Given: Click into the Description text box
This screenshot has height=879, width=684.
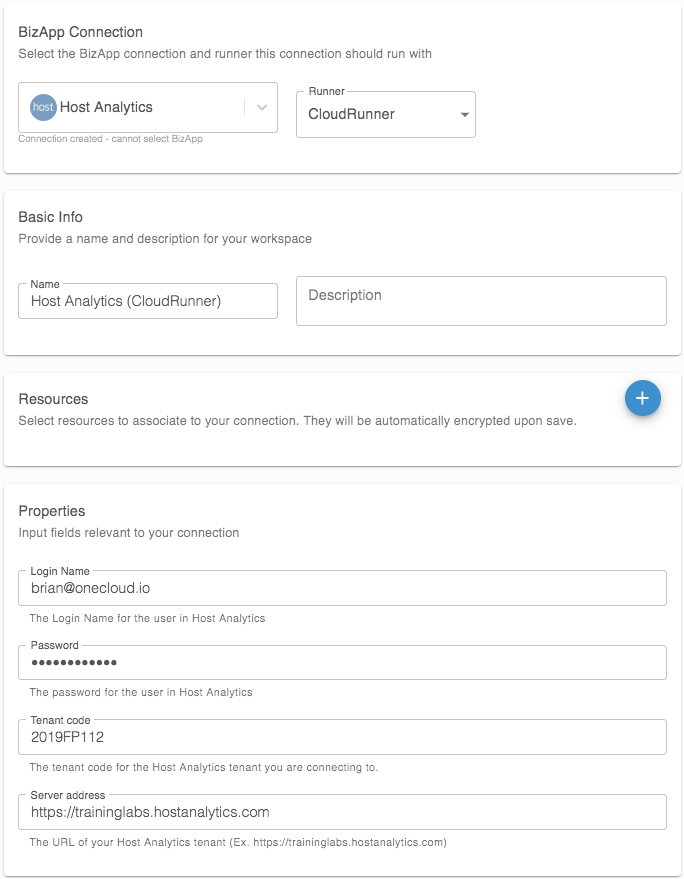Looking at the screenshot, I should click(x=481, y=301).
